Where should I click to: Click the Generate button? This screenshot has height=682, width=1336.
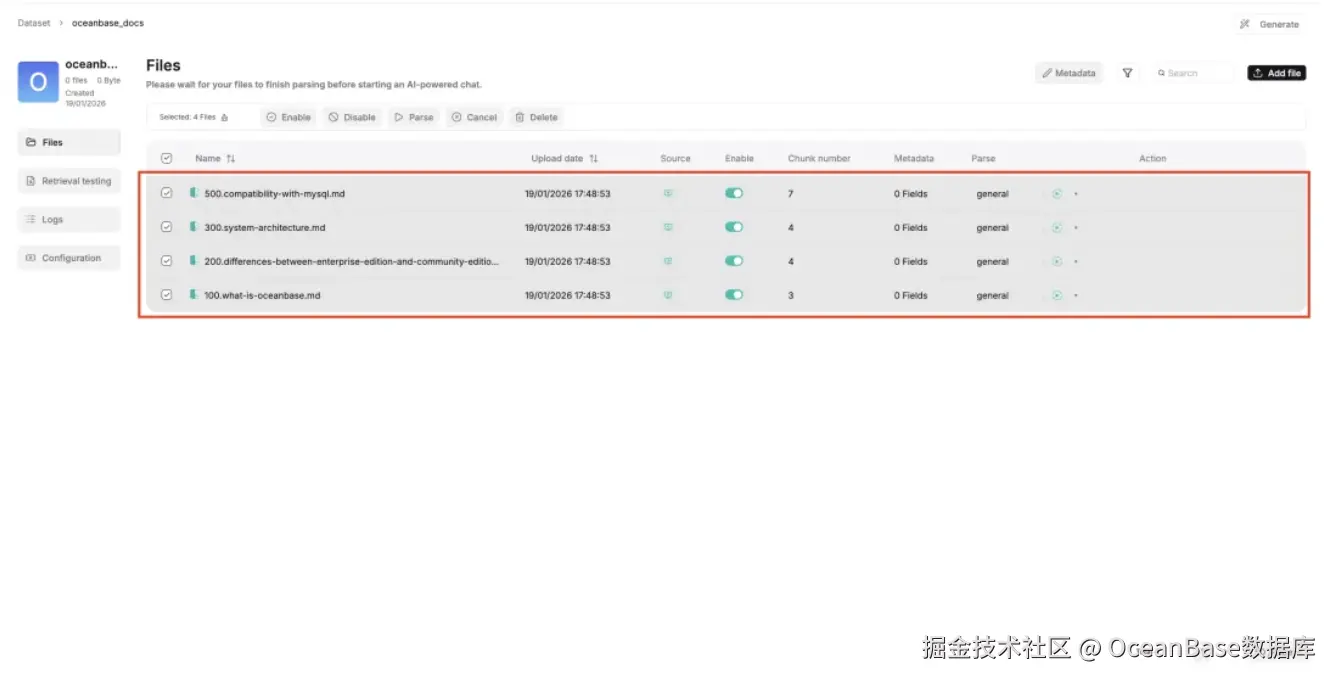[x=1270, y=24]
